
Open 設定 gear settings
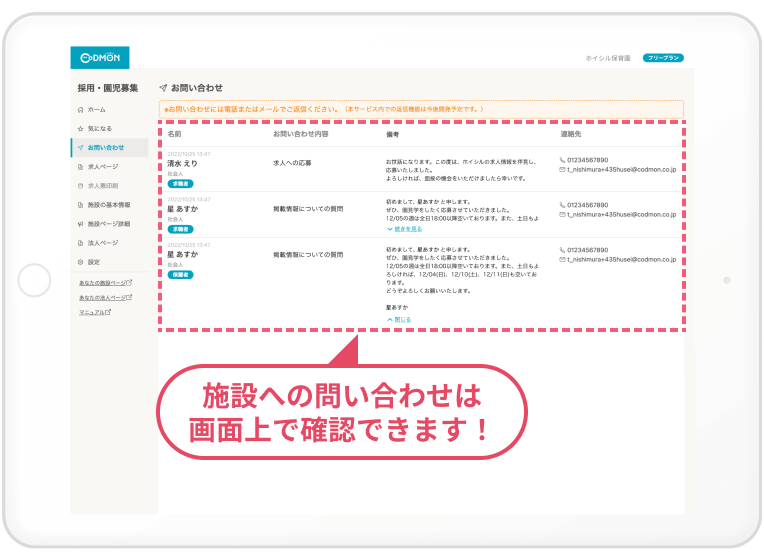click(94, 262)
